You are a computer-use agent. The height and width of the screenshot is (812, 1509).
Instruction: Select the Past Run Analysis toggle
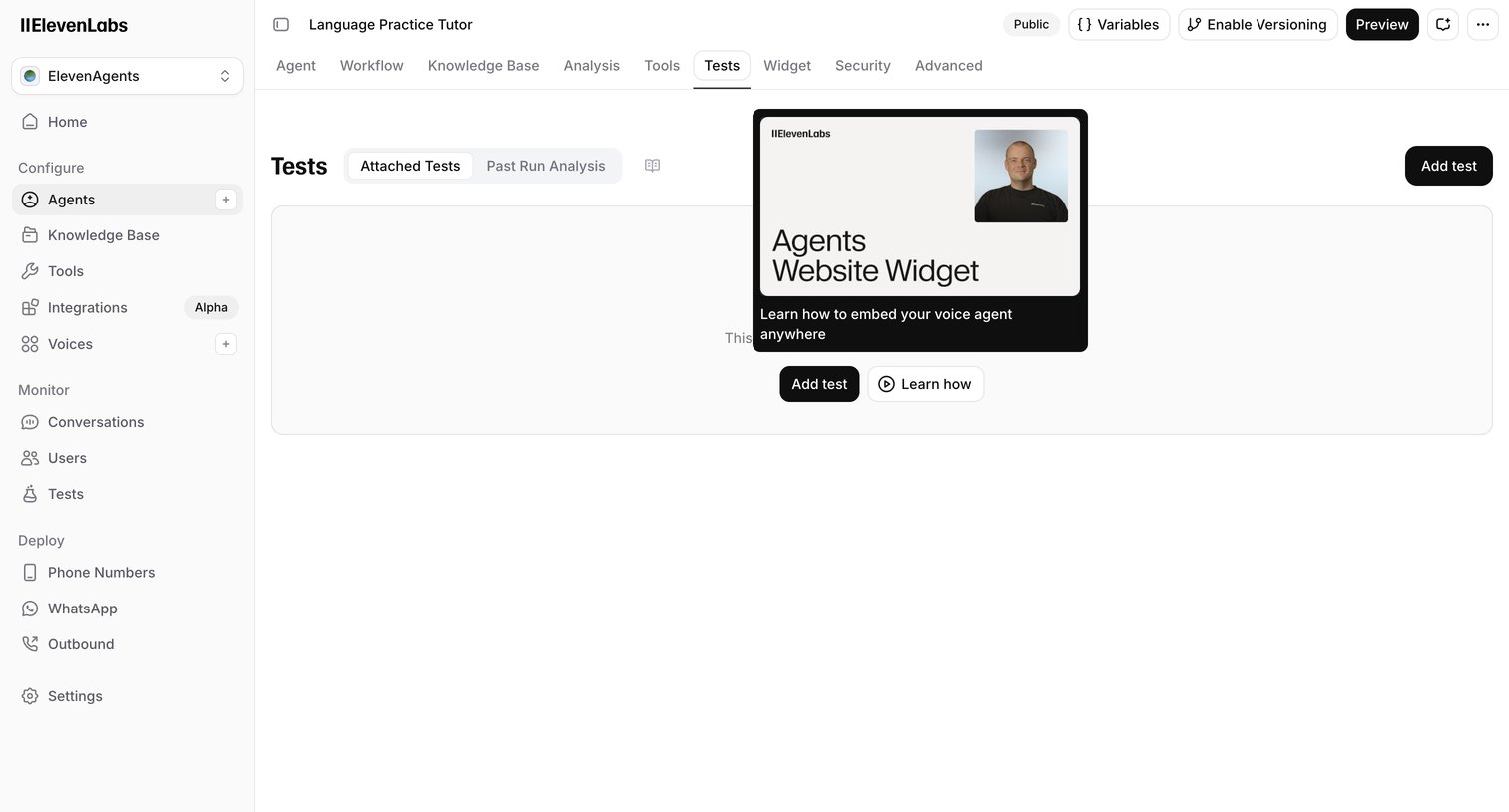pyautogui.click(x=546, y=166)
